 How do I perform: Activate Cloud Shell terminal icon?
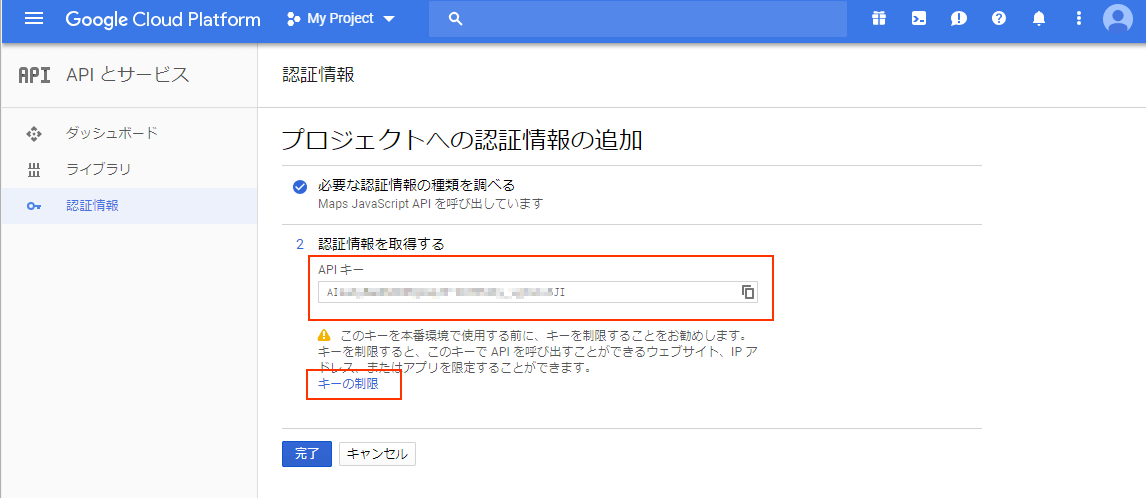[919, 19]
